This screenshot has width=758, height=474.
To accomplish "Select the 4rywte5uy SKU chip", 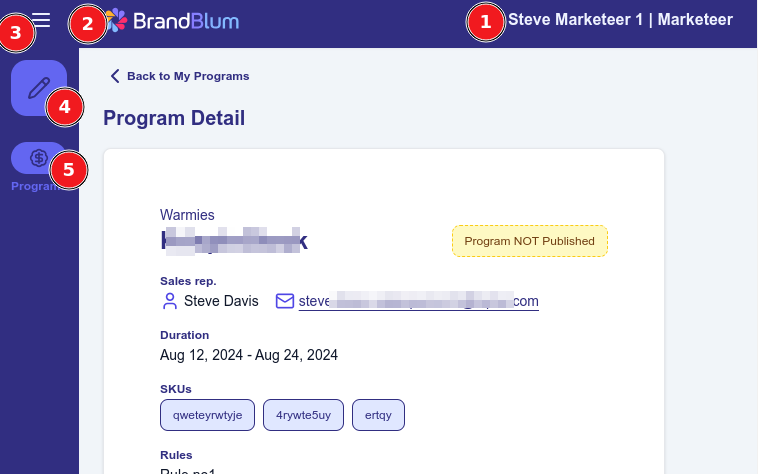I will pos(304,415).
